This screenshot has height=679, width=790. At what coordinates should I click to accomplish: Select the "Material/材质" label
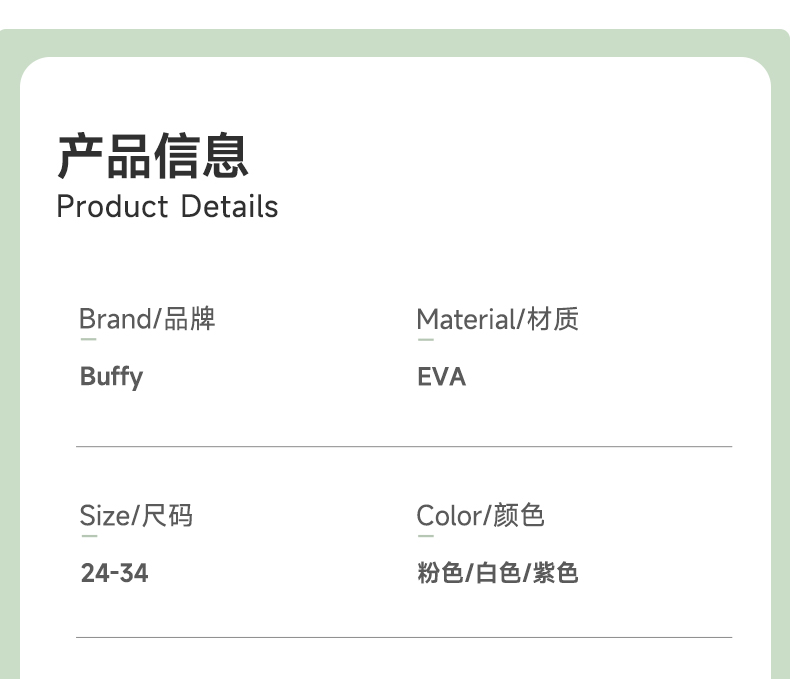pyautogui.click(x=497, y=319)
